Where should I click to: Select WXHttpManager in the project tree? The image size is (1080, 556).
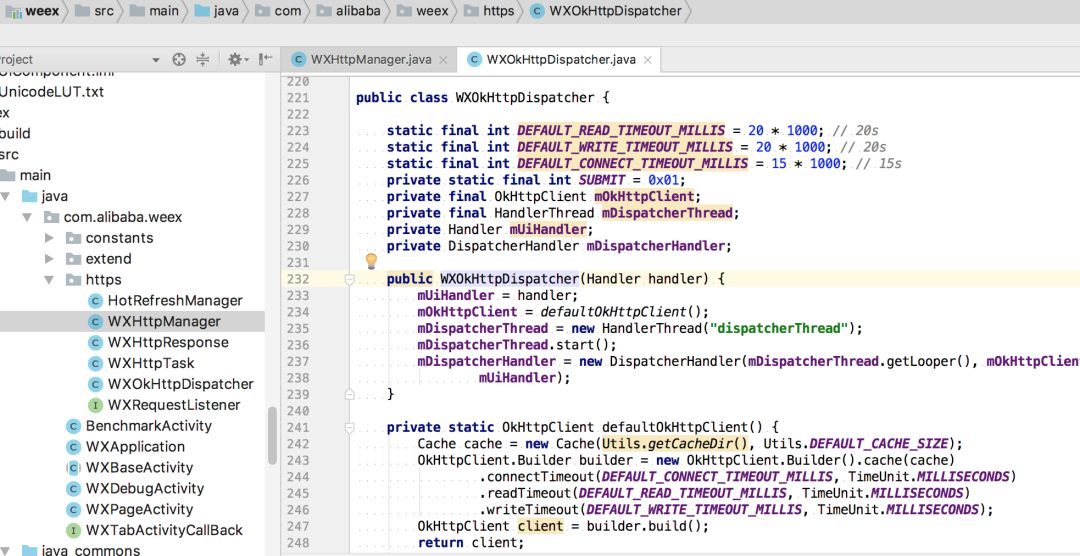[x=164, y=322]
